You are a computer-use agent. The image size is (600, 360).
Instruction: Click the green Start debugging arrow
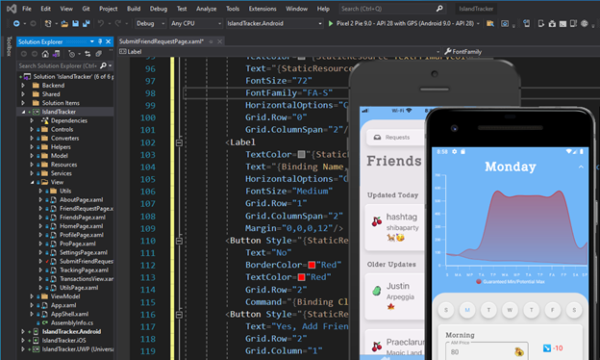tap(331, 23)
